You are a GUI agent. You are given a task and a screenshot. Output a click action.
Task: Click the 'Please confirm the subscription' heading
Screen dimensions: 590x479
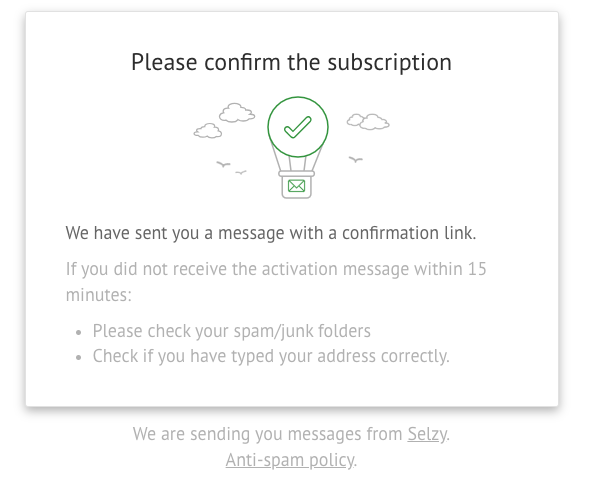291,62
